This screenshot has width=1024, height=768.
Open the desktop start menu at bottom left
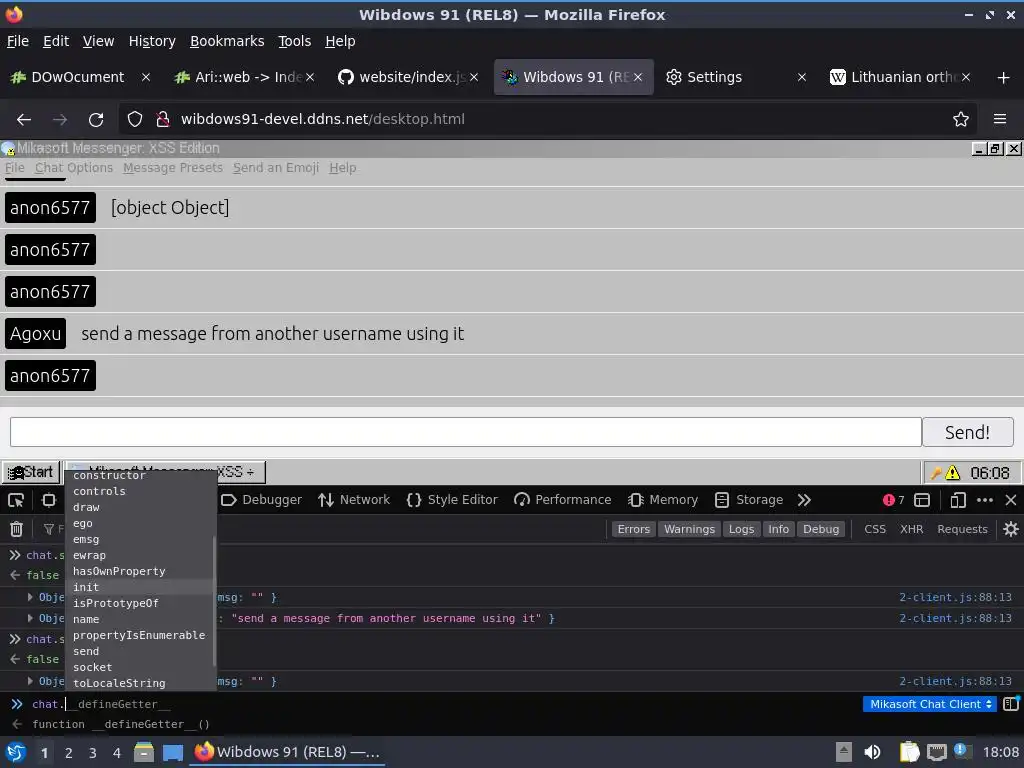16,752
